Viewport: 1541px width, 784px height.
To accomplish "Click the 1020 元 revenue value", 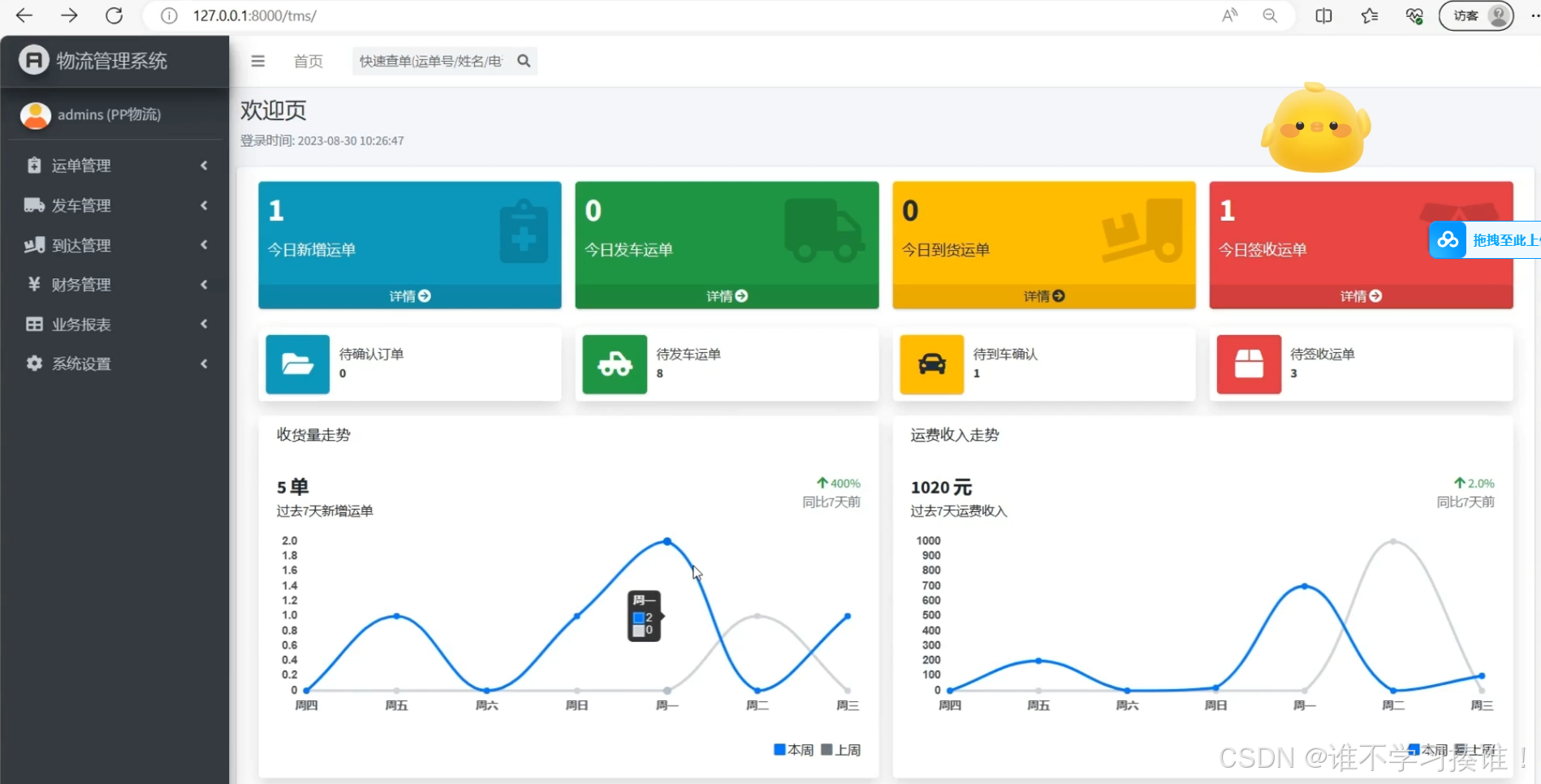I will click(x=941, y=487).
